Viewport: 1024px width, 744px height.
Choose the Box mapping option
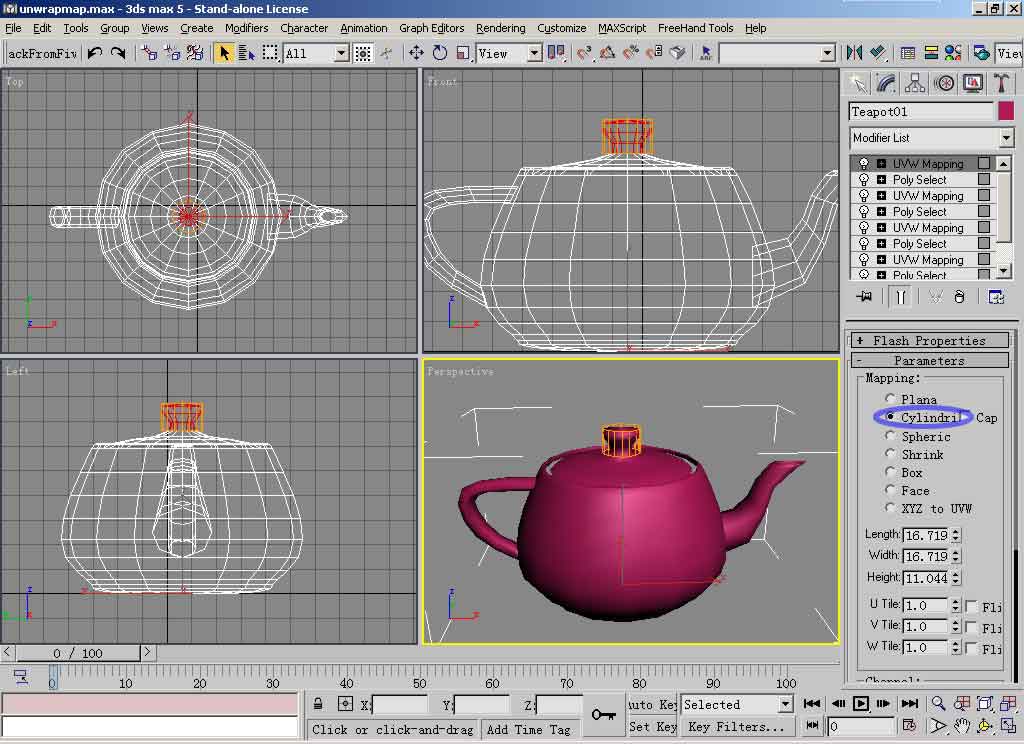click(x=890, y=472)
